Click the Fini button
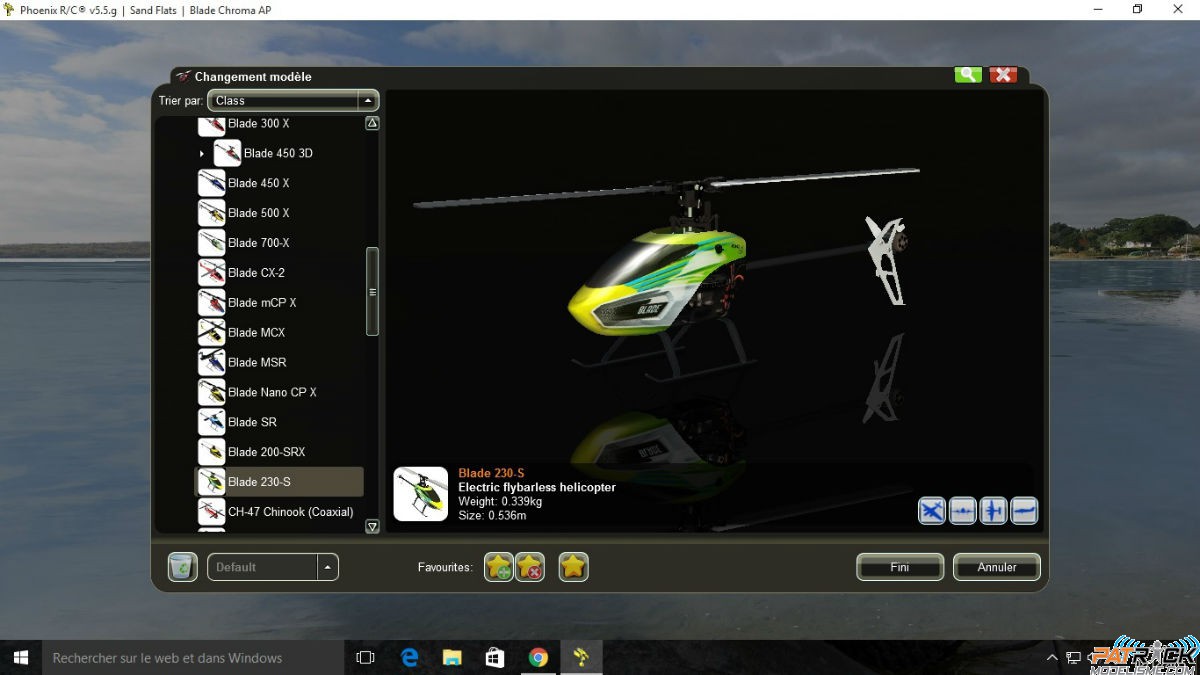This screenshot has width=1200, height=675. point(899,567)
